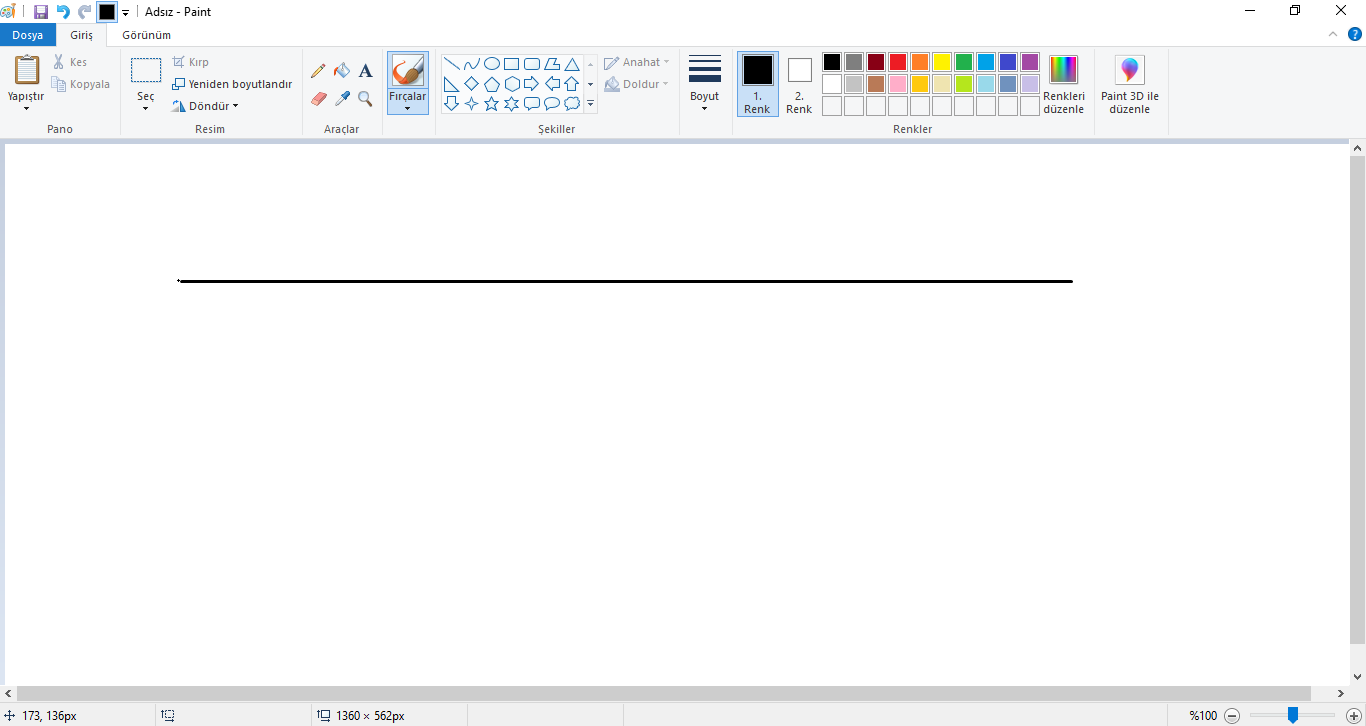
Task: Choose the Four-point star shape
Action: [x=472, y=103]
